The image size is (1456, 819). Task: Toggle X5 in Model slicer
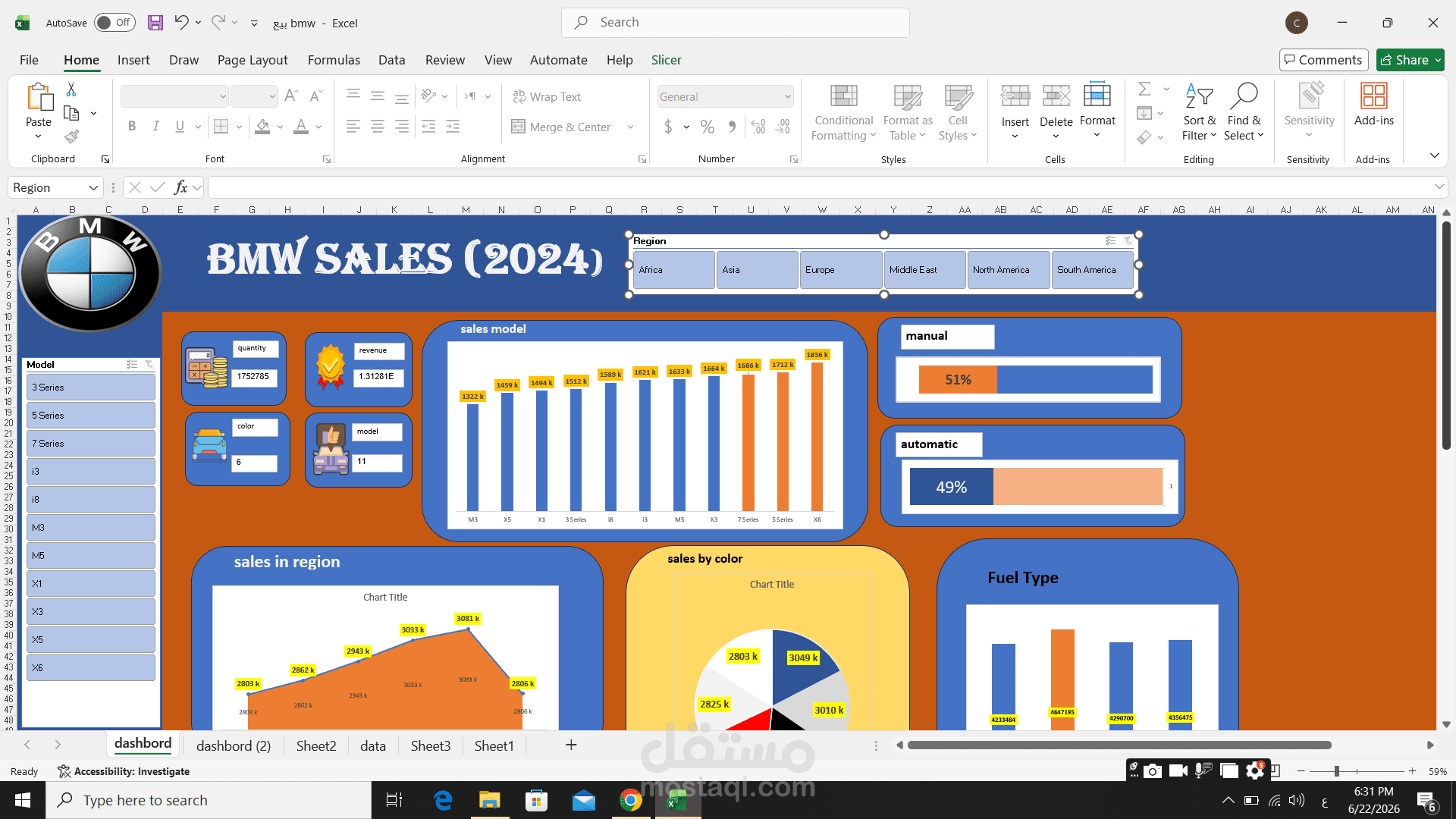[x=91, y=640]
